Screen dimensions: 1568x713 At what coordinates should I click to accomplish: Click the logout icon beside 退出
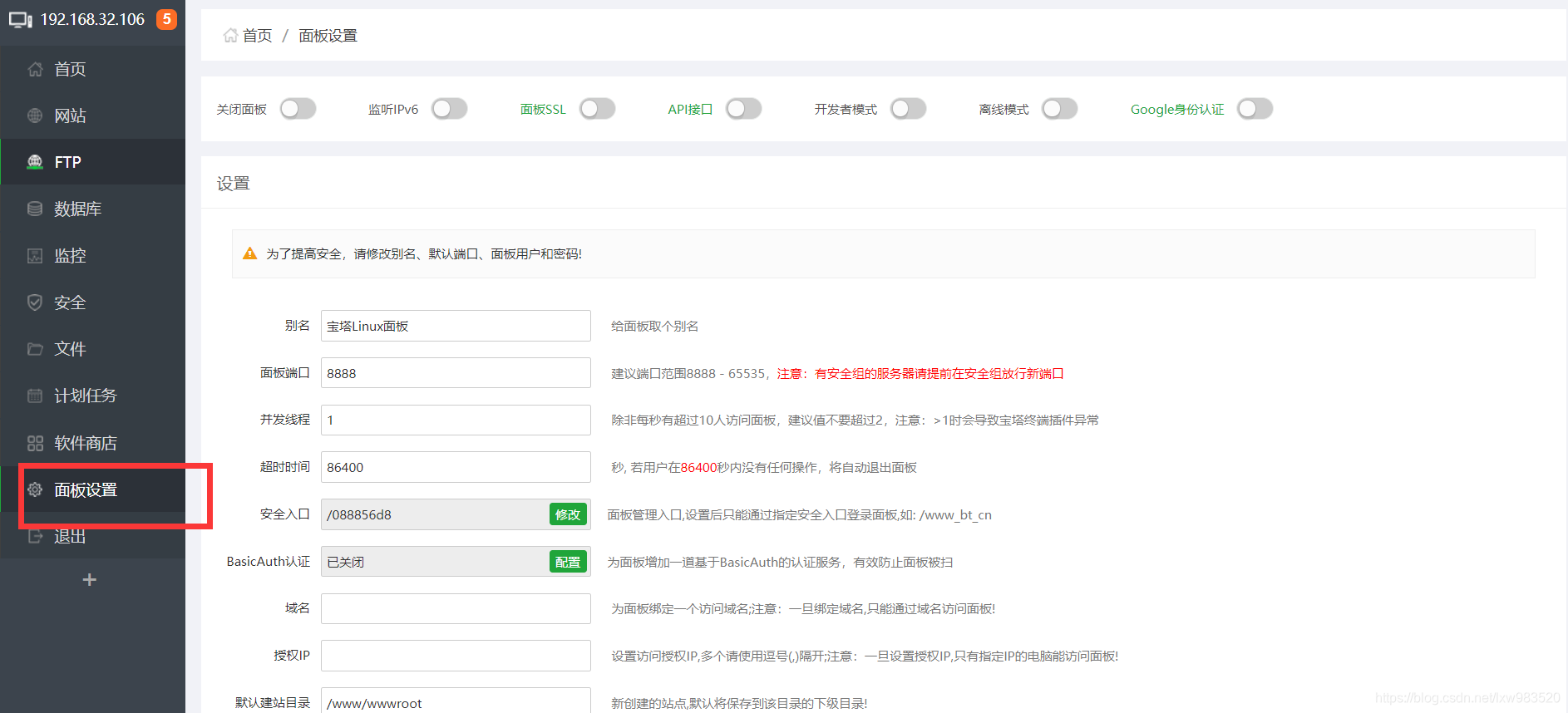35,536
